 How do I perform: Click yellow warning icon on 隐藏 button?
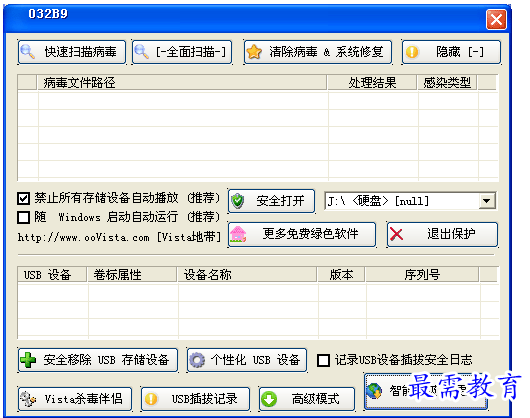(412, 52)
